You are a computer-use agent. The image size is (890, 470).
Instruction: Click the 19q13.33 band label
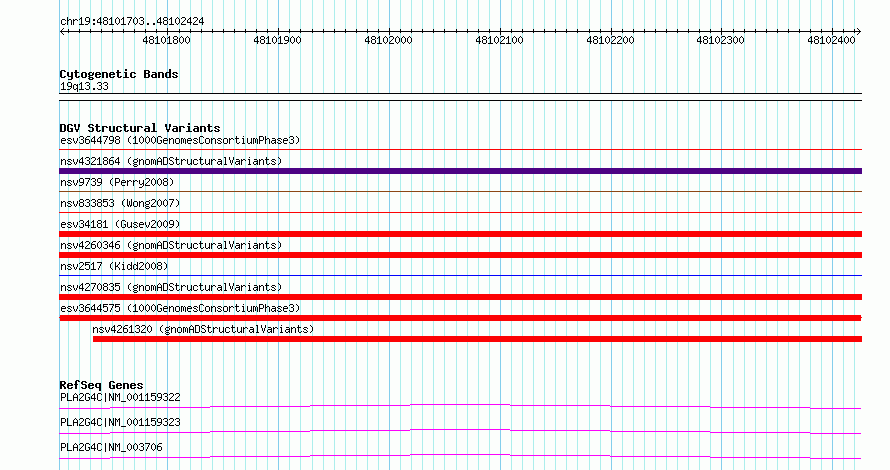(84, 86)
